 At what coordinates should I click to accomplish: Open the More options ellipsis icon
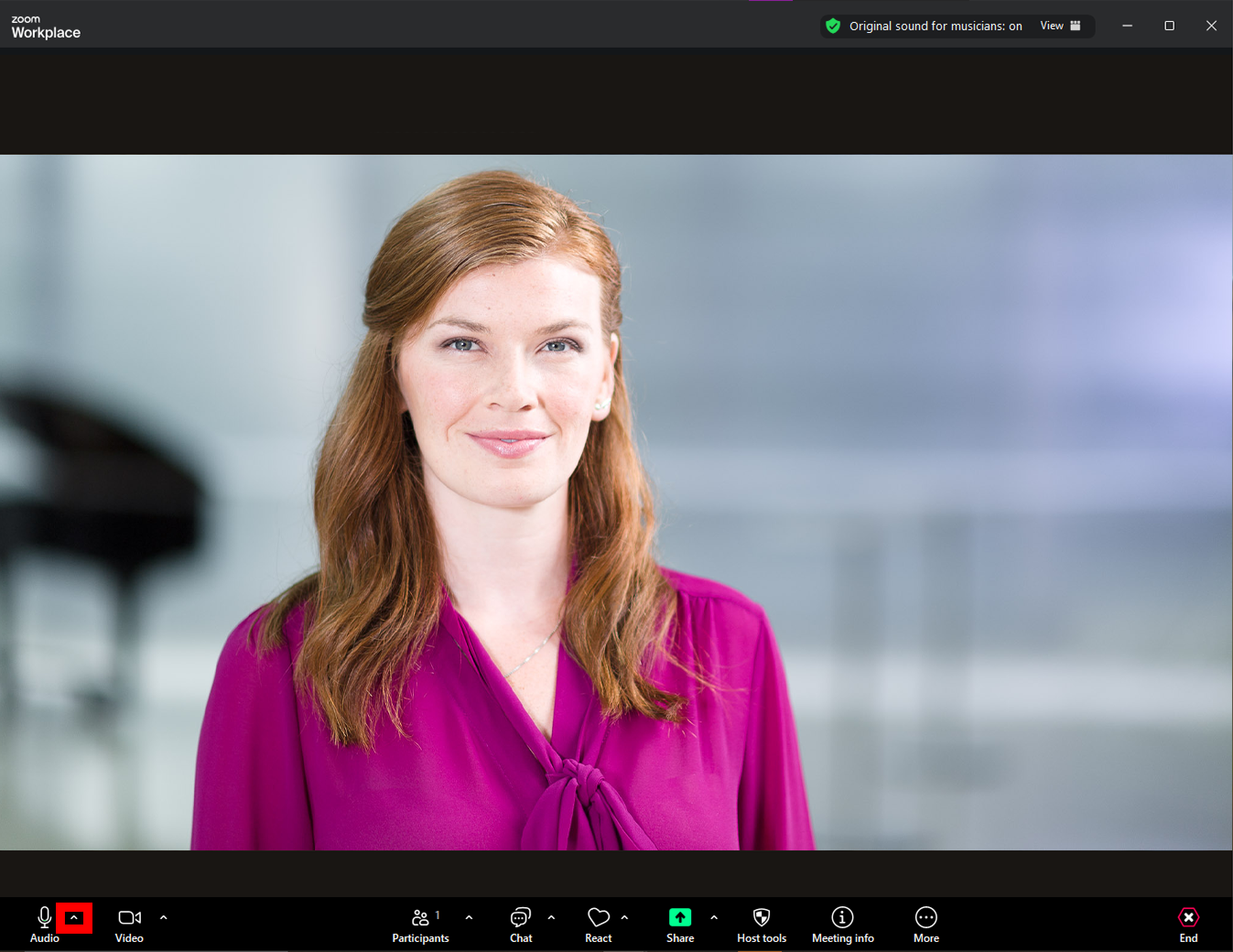(925, 917)
